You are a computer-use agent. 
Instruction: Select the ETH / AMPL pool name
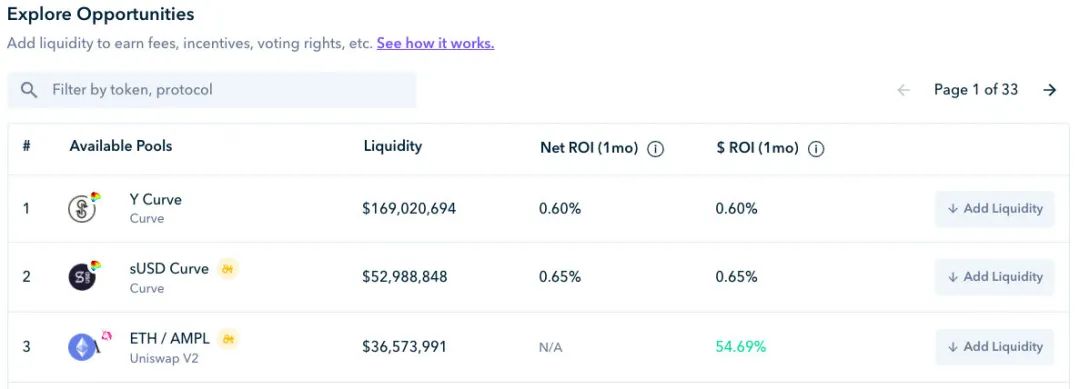[x=169, y=339]
